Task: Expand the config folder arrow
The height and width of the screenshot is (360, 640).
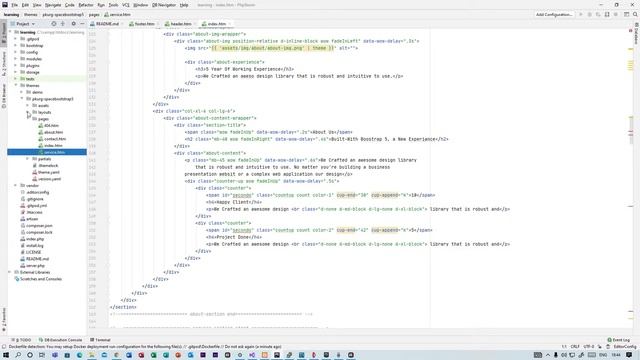Action: (x=16, y=52)
